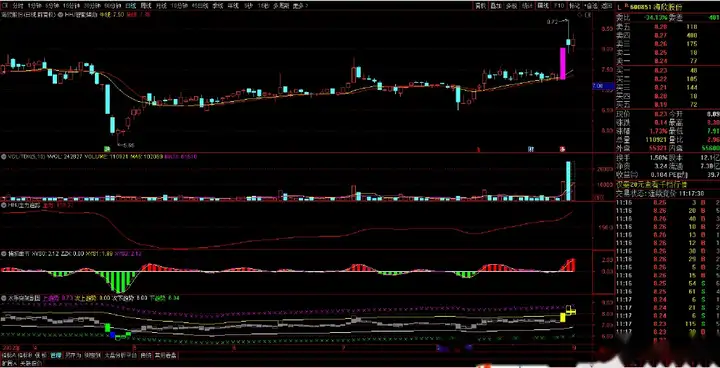Switch to the 月线 monthly chart
Screen dimensions: 720x368
point(160,6)
